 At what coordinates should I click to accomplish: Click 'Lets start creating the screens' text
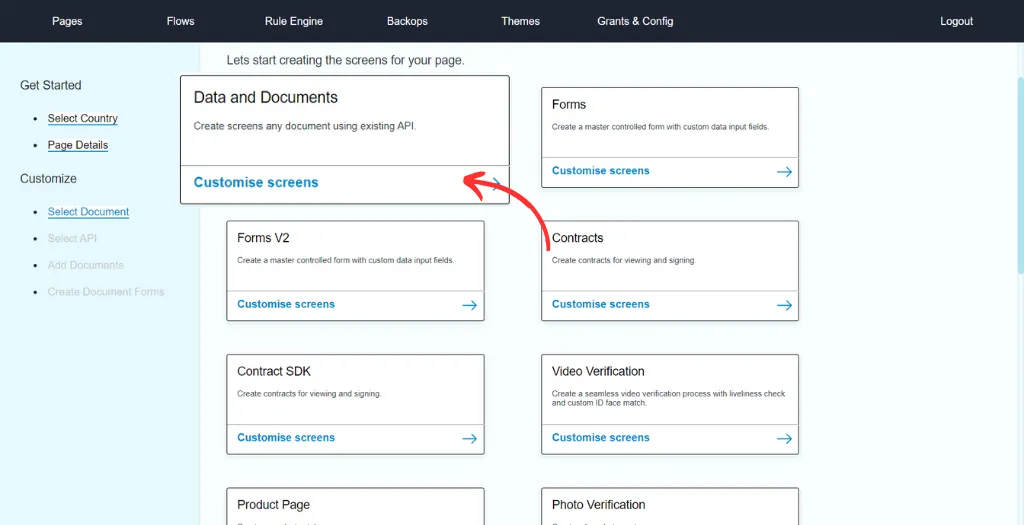[x=345, y=60]
